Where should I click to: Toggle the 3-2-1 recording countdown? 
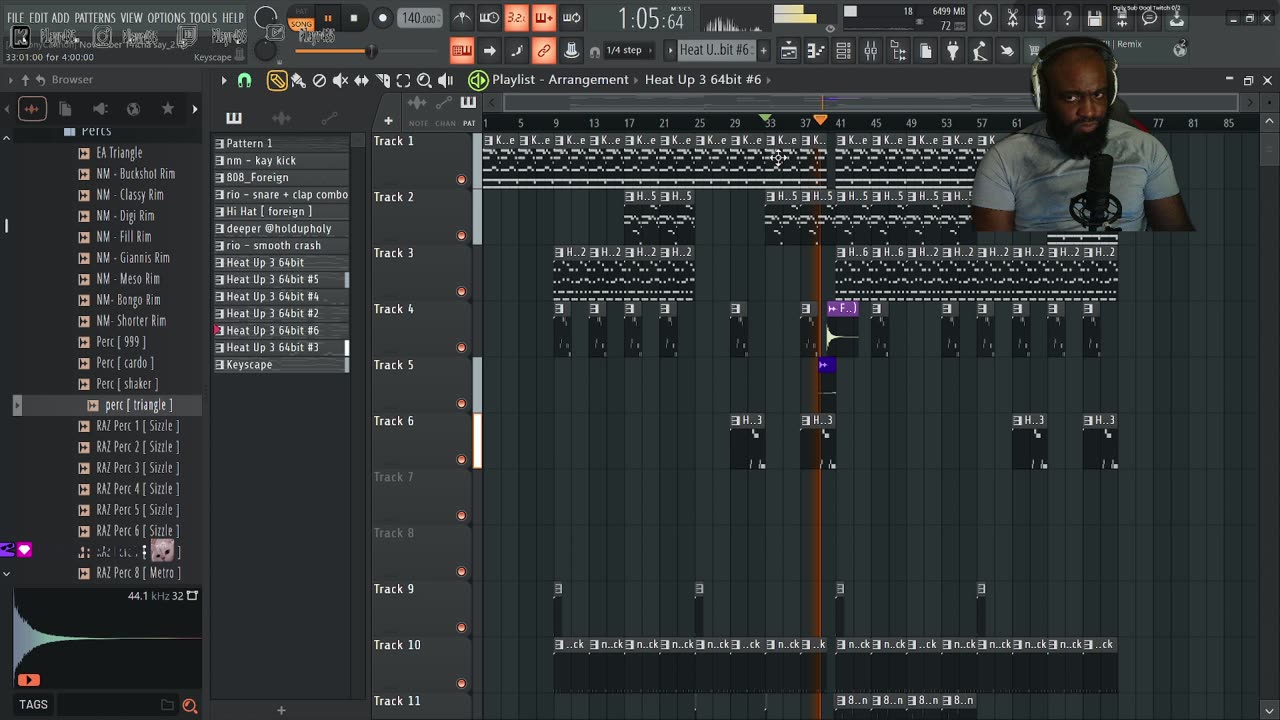coord(516,18)
